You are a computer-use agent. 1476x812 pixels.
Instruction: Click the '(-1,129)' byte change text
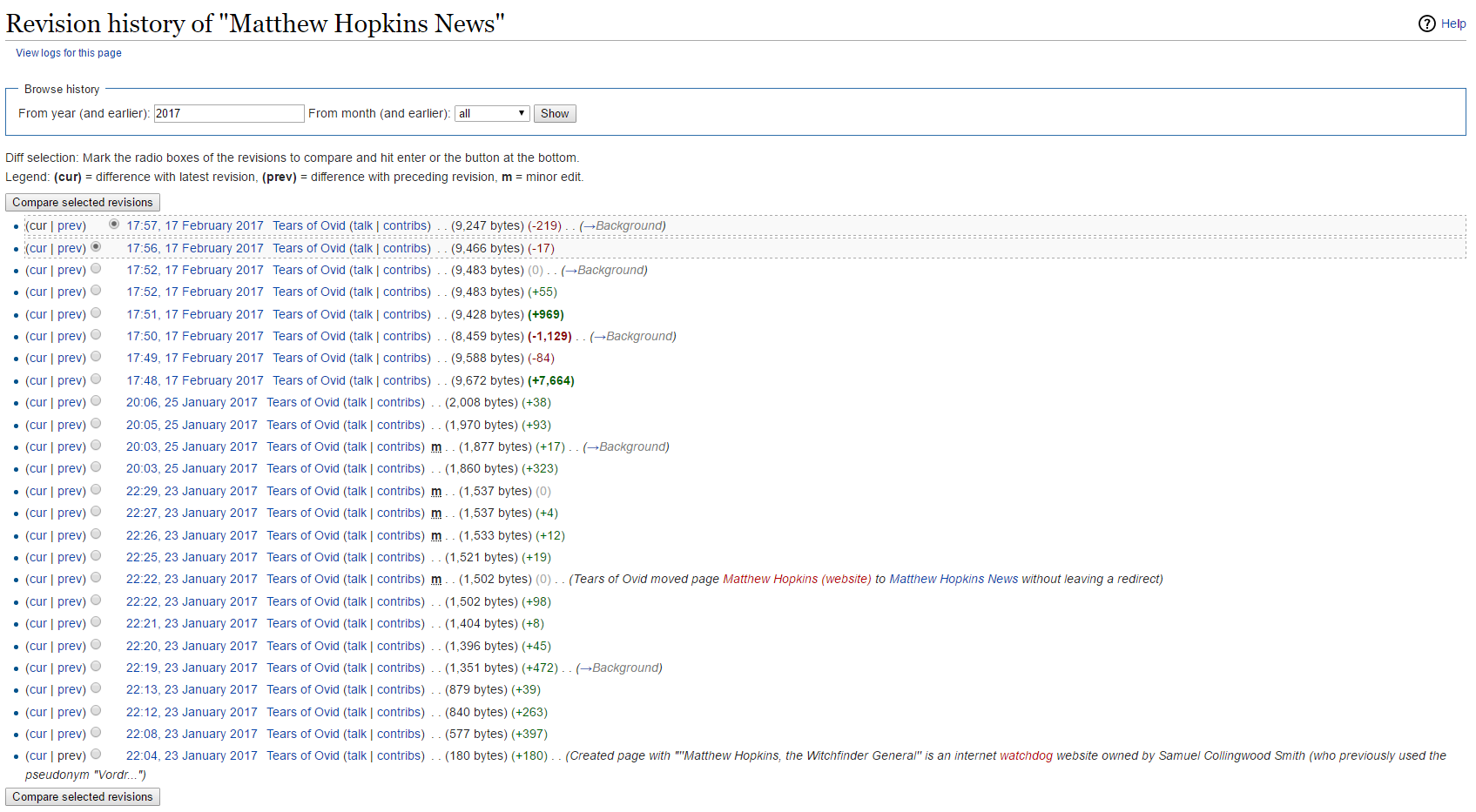coord(549,336)
